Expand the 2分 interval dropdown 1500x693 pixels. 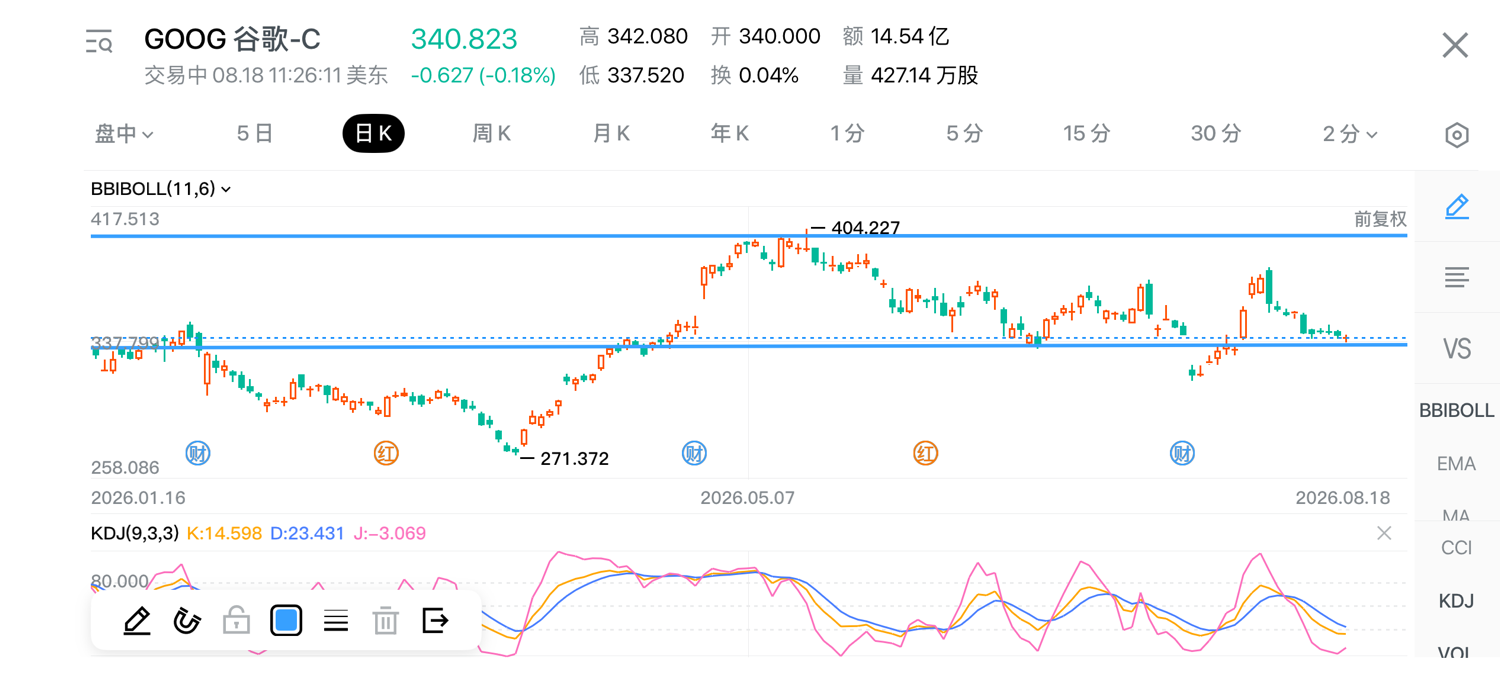pos(1349,134)
